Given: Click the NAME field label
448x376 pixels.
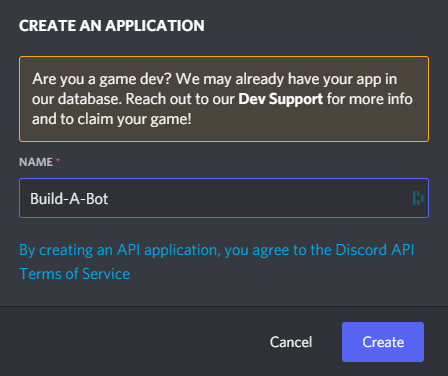Looking at the screenshot, I should (x=36, y=162).
